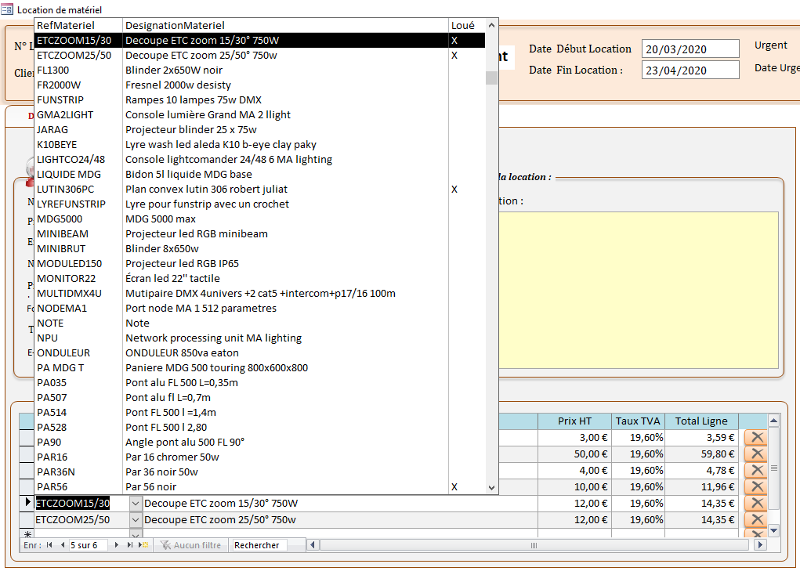800x571 pixels.
Task: Click the Total Ligne column header
Action: click(x=701, y=421)
